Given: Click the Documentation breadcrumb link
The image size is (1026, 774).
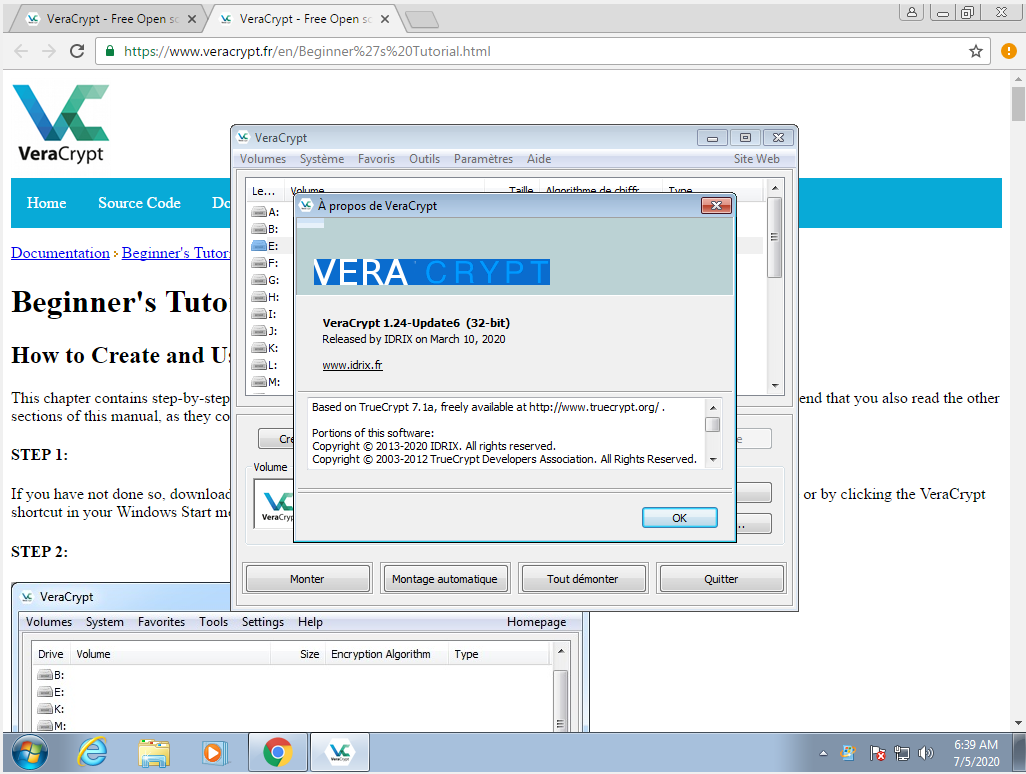Looking at the screenshot, I should pyautogui.click(x=60, y=253).
